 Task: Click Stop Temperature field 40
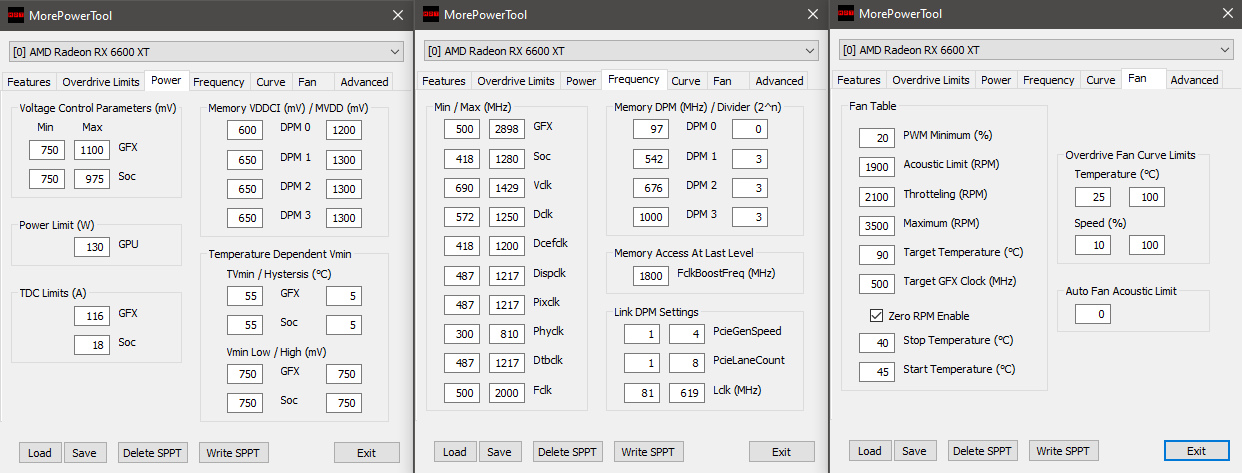(x=877, y=343)
